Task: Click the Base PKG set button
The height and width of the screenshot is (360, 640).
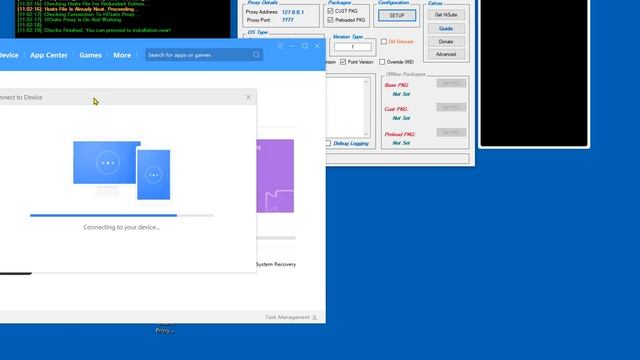Action: pos(451,83)
